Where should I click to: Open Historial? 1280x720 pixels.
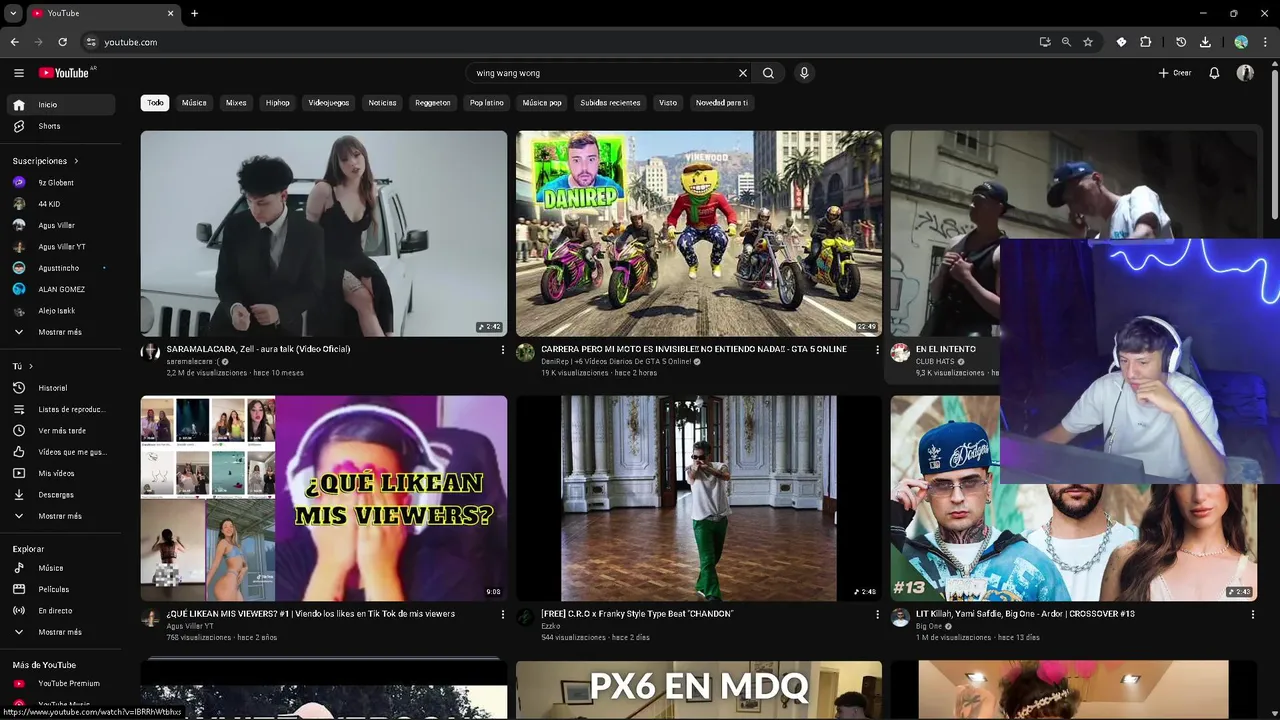(61, 388)
